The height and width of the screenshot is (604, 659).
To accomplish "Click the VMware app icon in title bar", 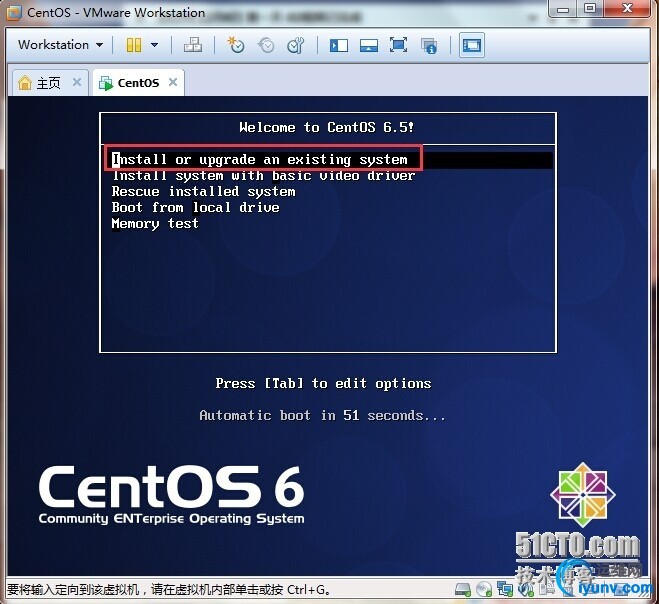I will pyautogui.click(x=14, y=12).
